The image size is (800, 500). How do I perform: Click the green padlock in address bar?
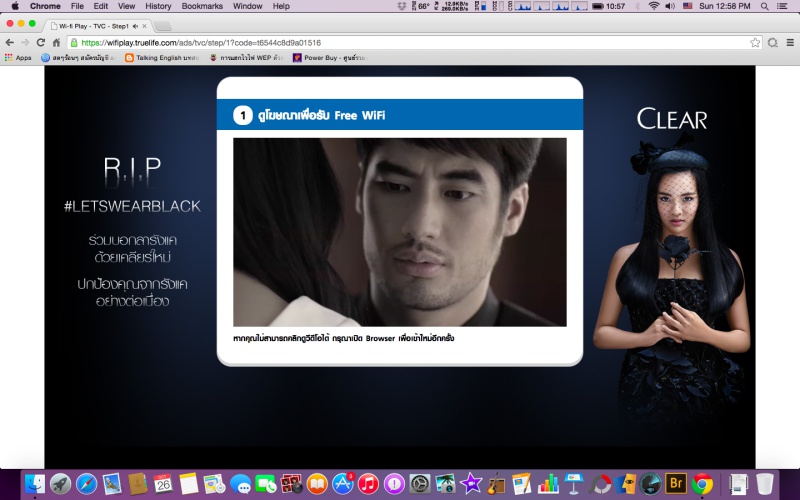coord(74,43)
